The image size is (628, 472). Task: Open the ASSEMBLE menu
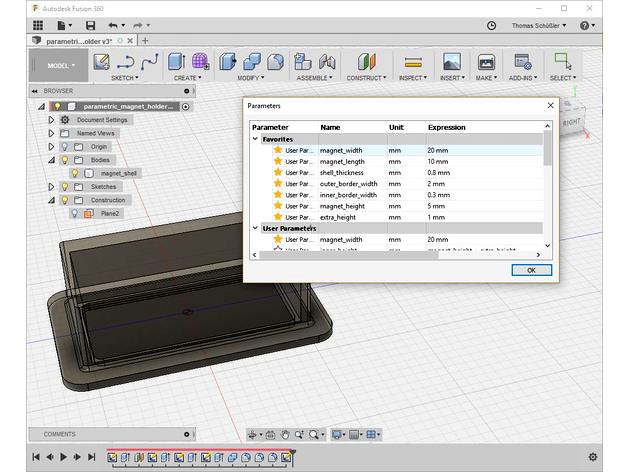coord(314,78)
